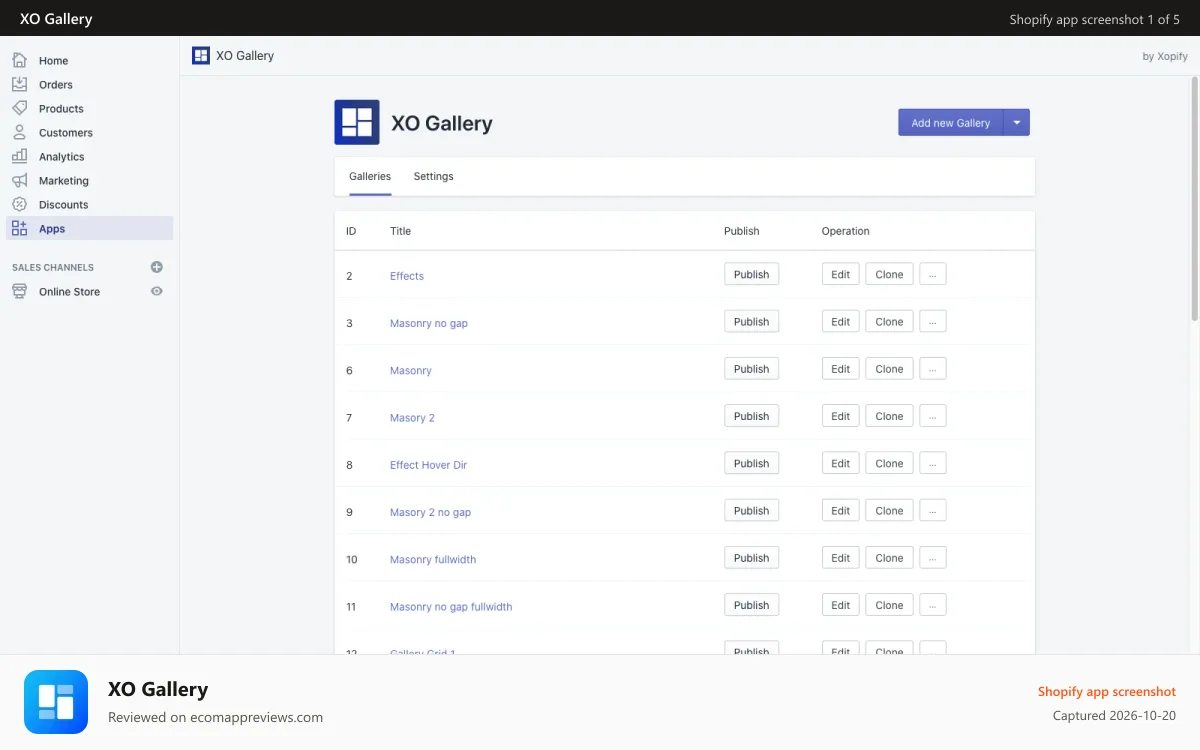
Task: Click the Operation column header
Action: [846, 231]
